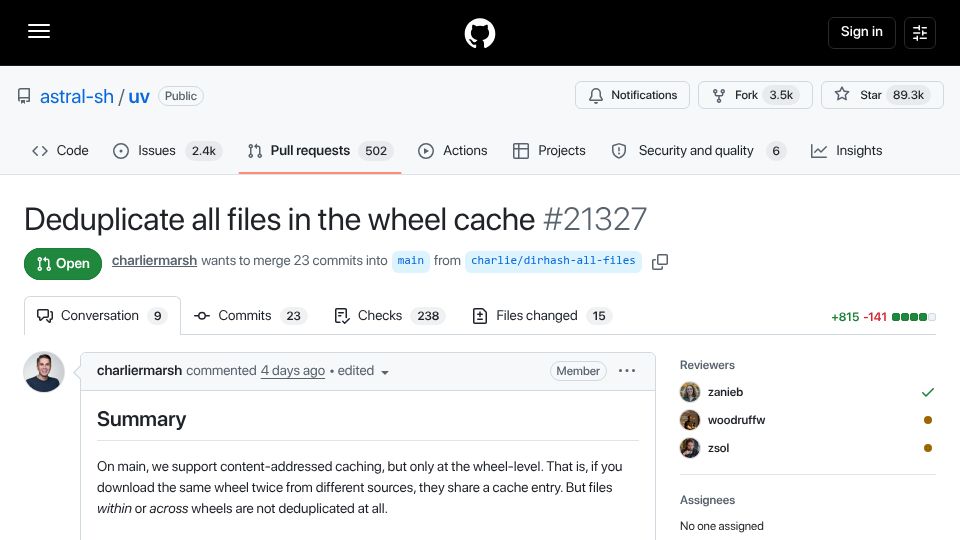Open zanieb reviewer name
The image size is (960, 540).
pyautogui.click(x=726, y=392)
